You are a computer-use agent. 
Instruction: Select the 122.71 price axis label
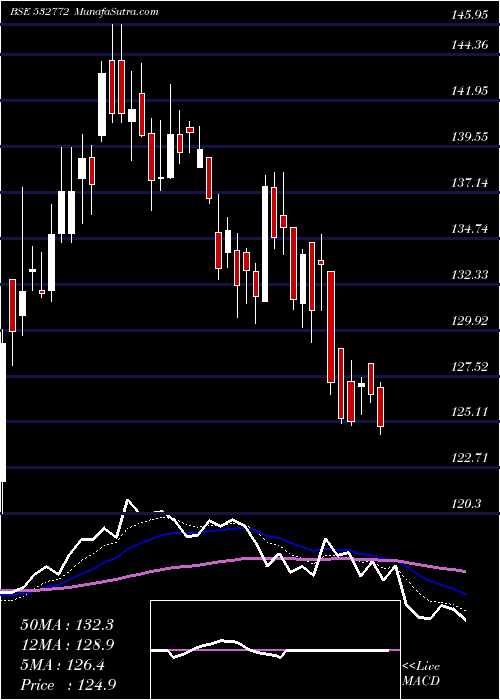[x=468, y=458]
